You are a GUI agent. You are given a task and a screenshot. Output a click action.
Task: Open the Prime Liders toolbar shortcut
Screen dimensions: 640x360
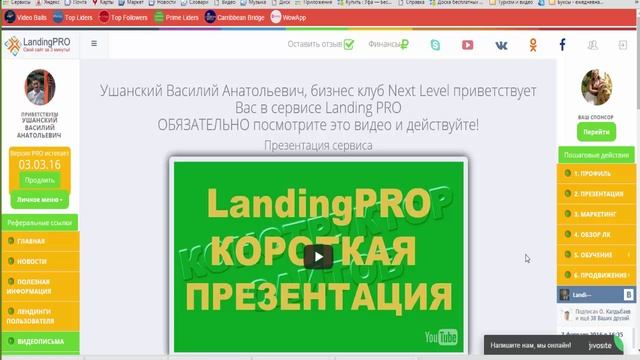176,18
